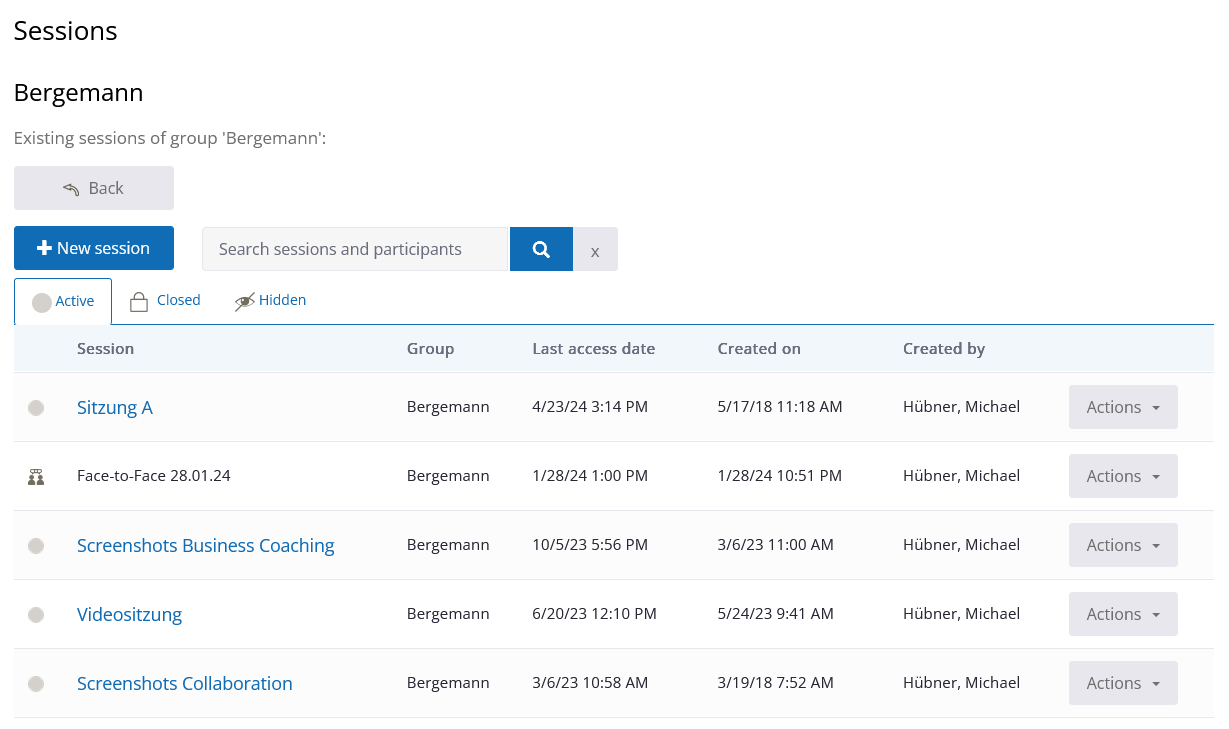Screen dimensions: 1229x729
Task: Click the gray status circle beside Sitzung A
Action: [x=36, y=407]
